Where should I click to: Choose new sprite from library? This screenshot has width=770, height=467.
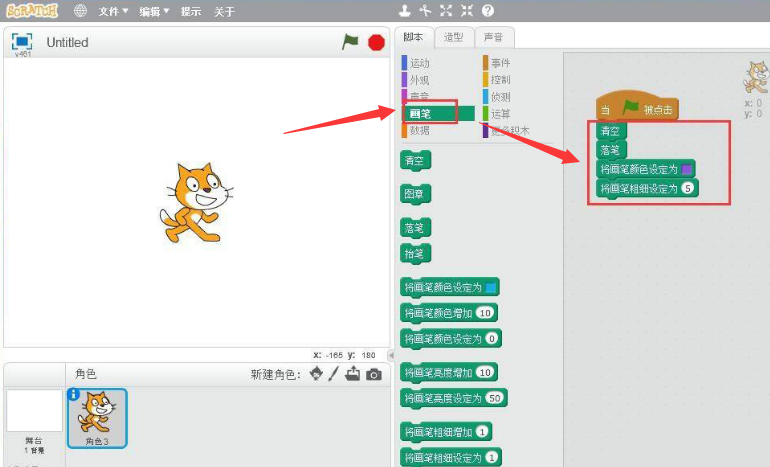coord(317,374)
